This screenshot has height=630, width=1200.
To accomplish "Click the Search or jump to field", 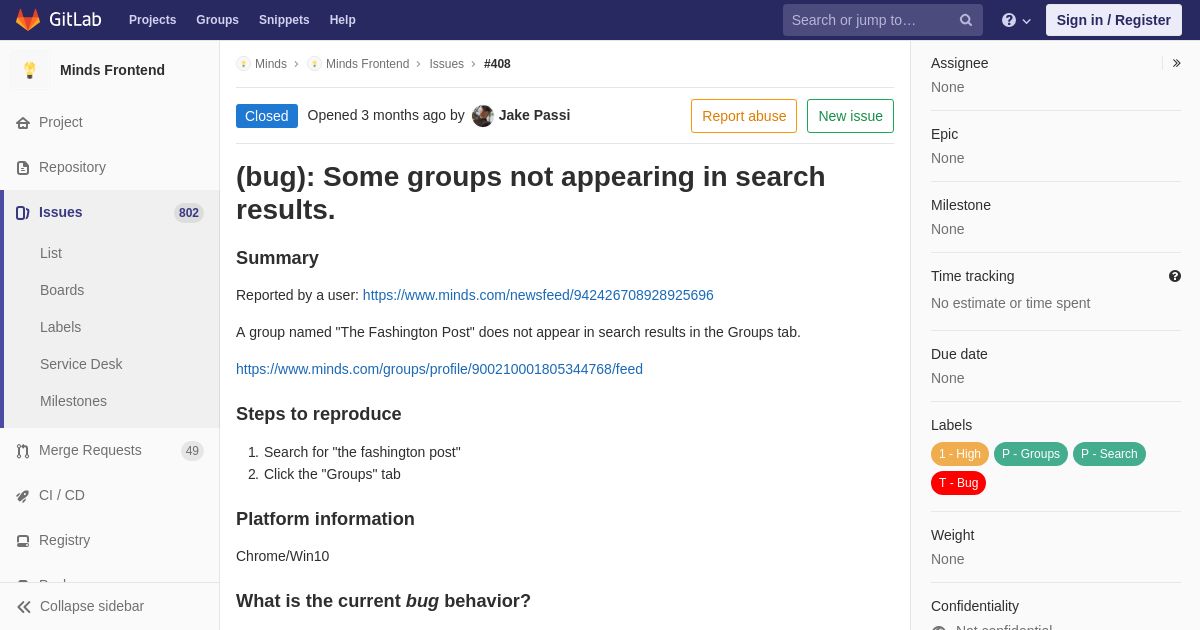I will (883, 20).
